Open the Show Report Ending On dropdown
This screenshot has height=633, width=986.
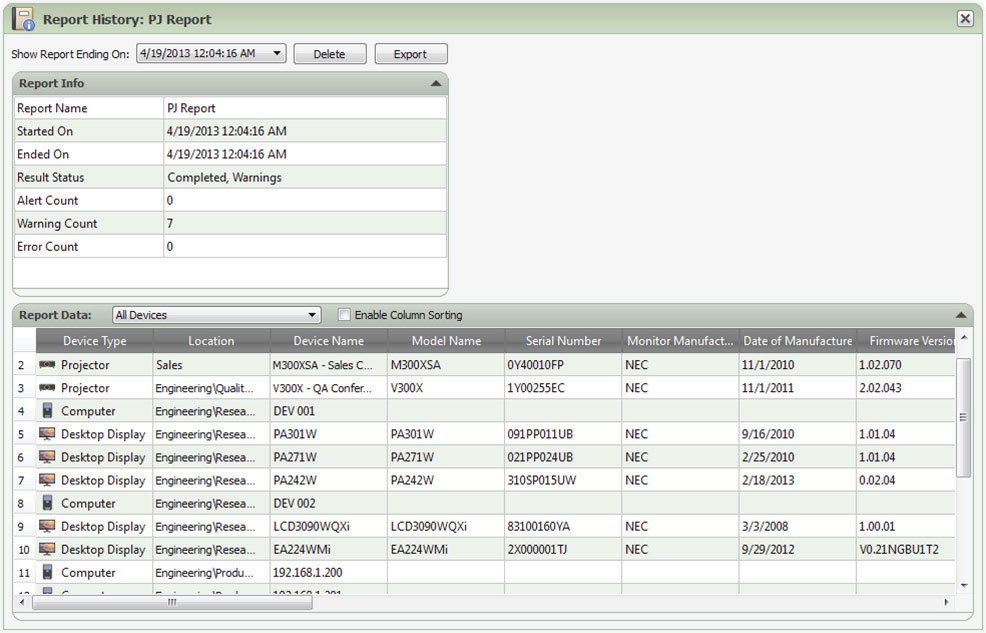276,54
